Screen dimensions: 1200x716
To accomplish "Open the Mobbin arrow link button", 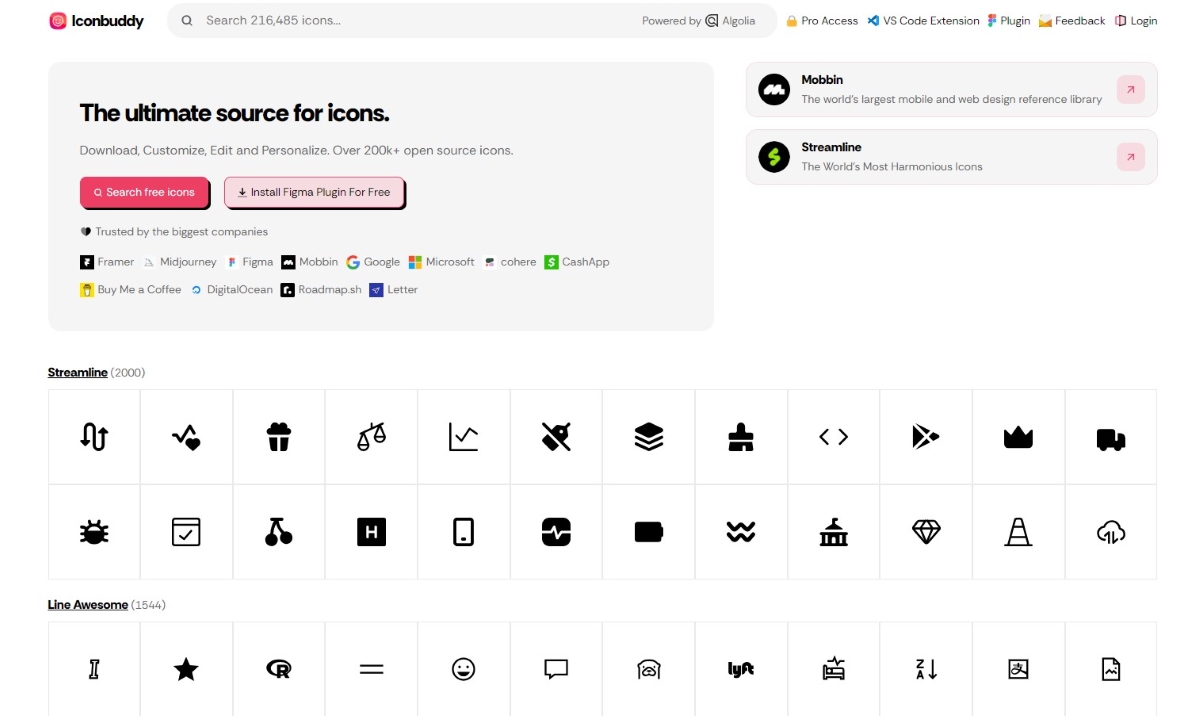I will coord(1130,90).
